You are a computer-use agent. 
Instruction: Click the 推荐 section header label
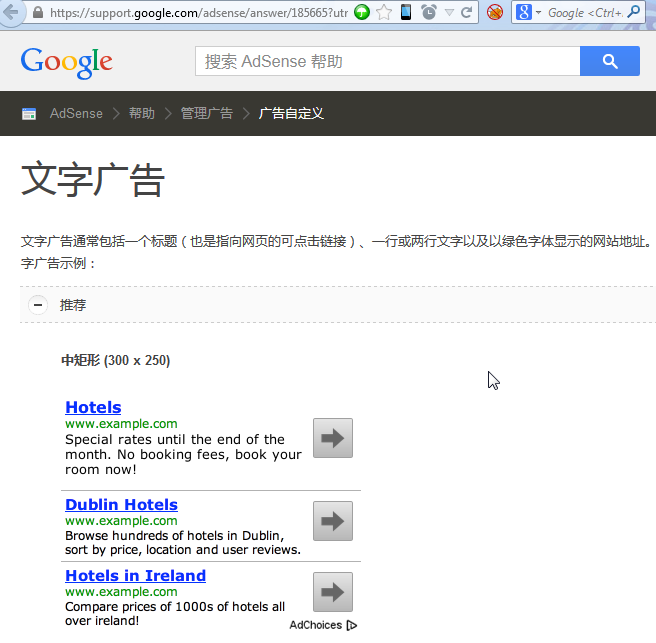(x=73, y=305)
